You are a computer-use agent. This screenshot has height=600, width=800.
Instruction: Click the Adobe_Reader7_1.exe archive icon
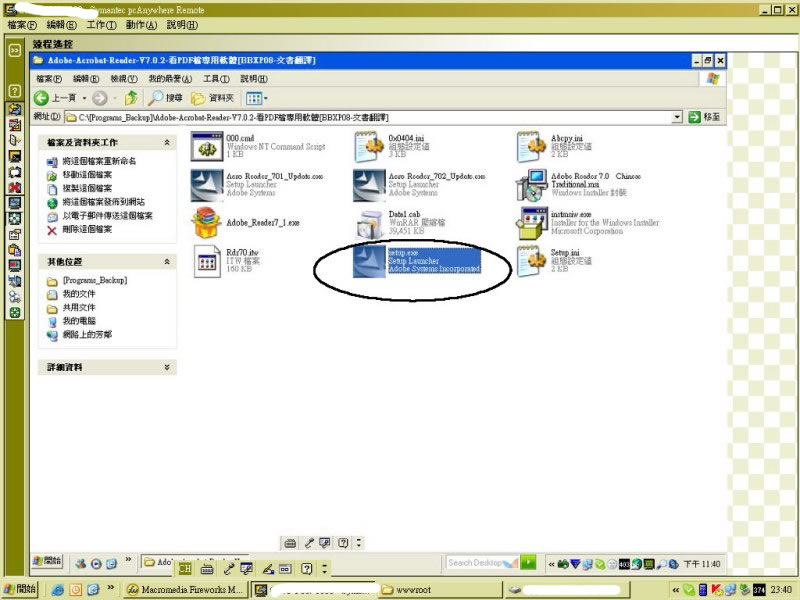pyautogui.click(x=207, y=221)
